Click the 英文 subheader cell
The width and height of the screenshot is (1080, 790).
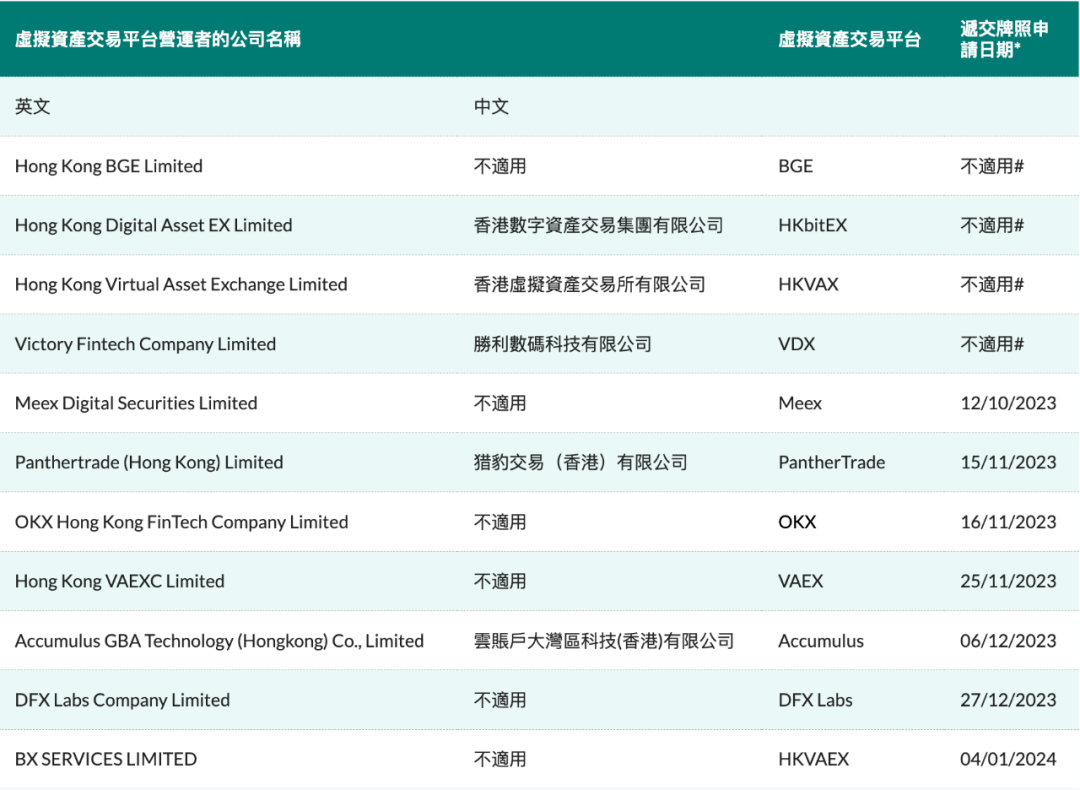32,106
